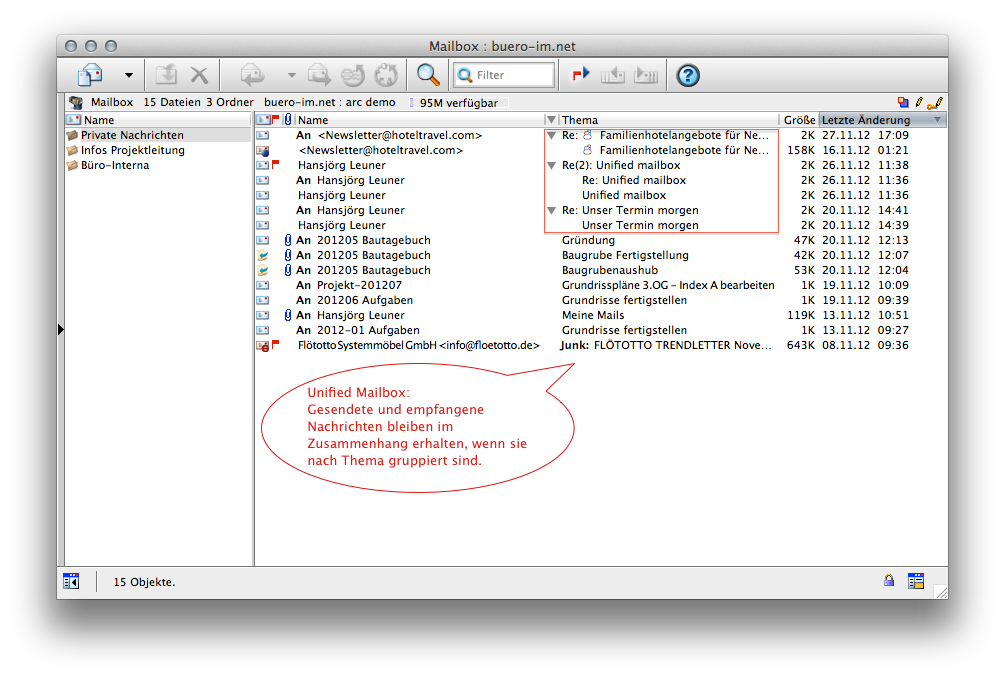Click the attachment paperclip column header
Screen dimensions: 1005x678
click(x=288, y=120)
